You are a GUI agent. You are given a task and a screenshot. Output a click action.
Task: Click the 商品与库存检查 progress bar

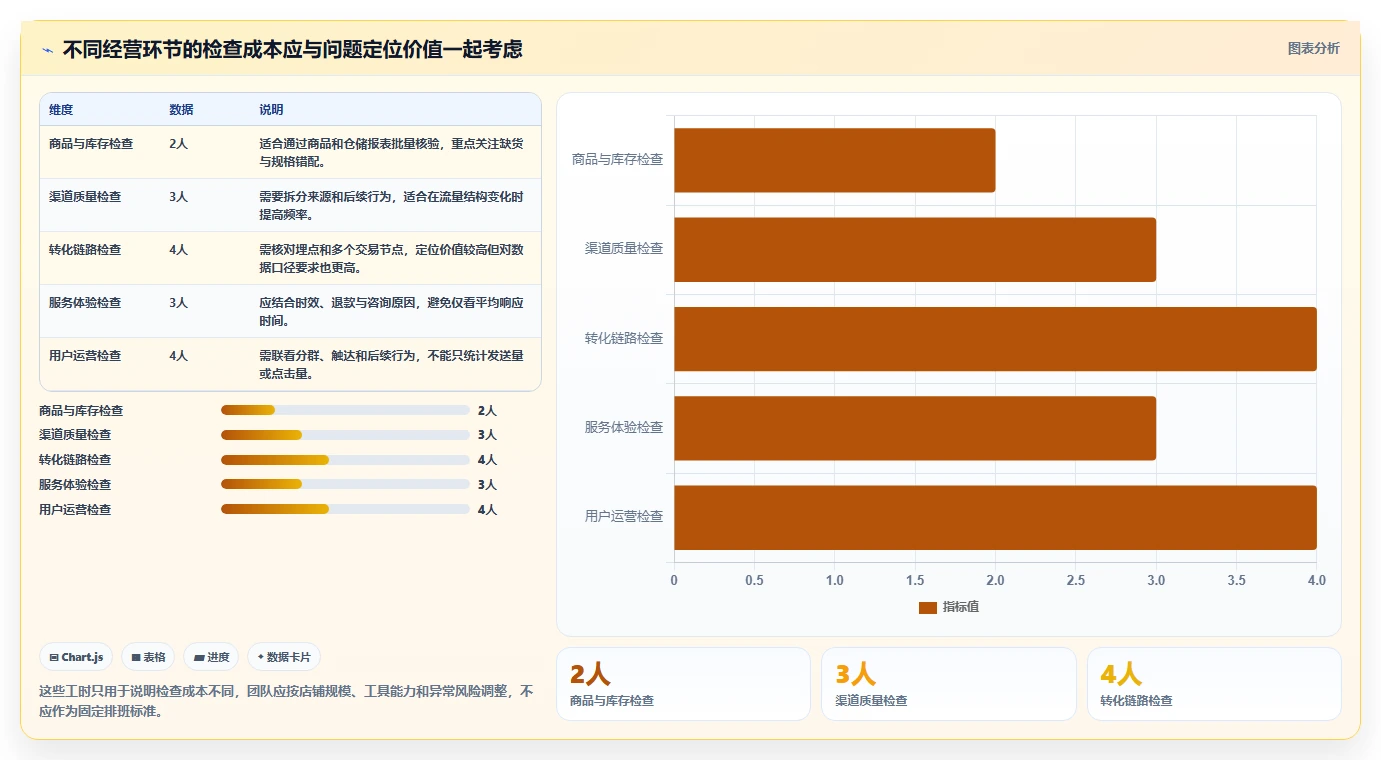[345, 410]
